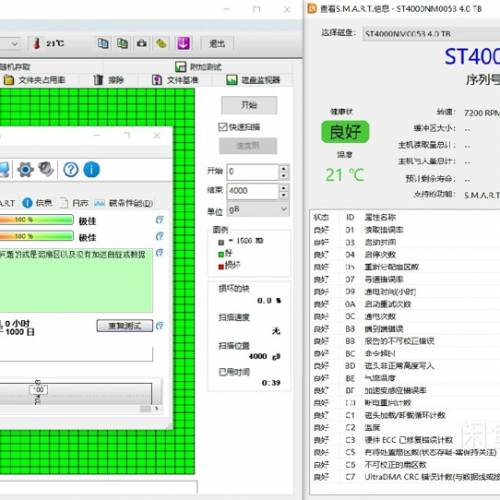Click the horizontal scrollbar arrow under the graph
The height and width of the screenshot is (500, 500).
tap(156, 408)
